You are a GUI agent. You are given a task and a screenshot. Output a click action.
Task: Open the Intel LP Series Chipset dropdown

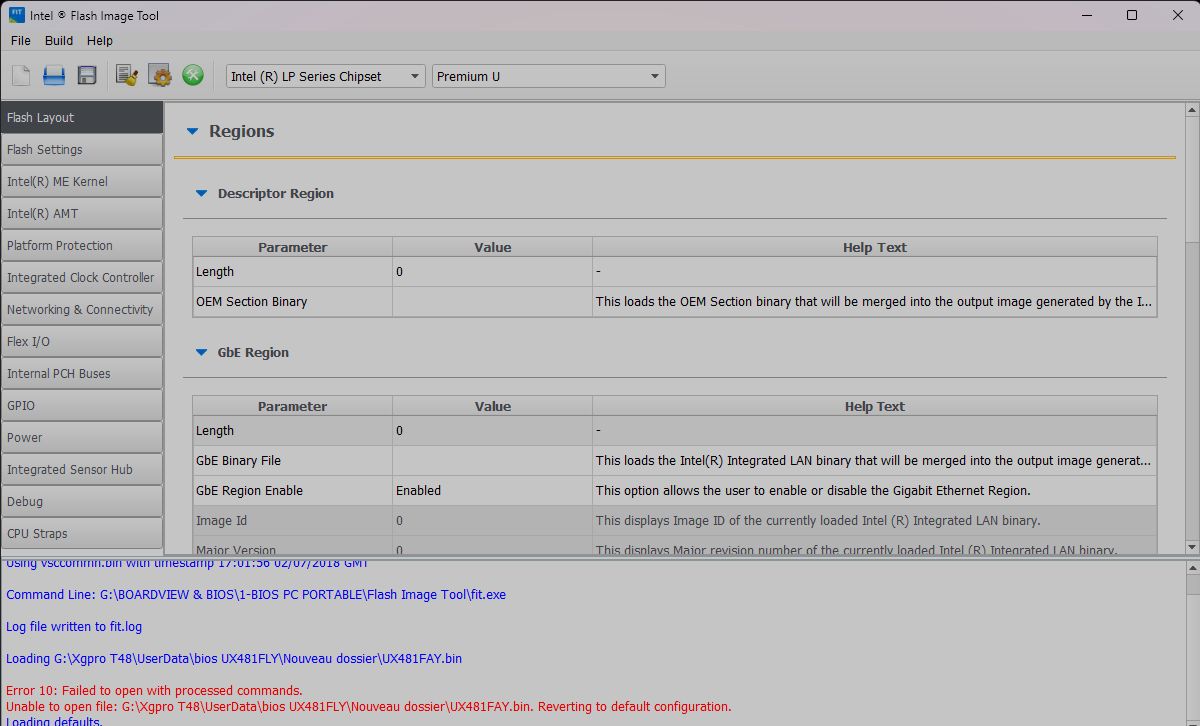[x=324, y=76]
